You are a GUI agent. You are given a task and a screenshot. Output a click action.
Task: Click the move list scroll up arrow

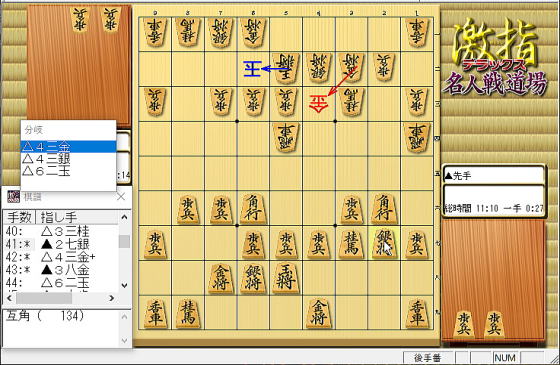[124, 217]
